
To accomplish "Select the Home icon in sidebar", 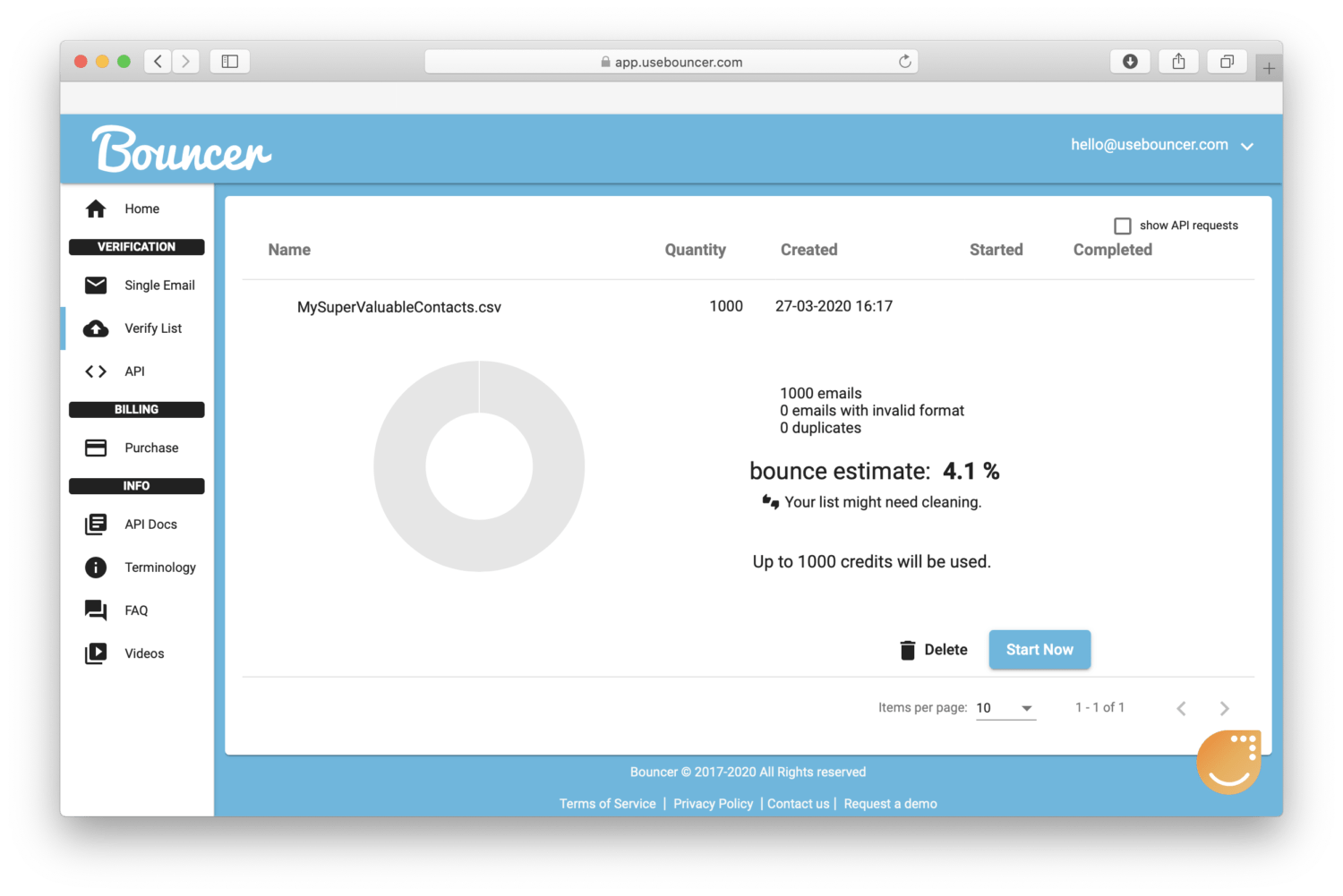I will tap(96, 209).
